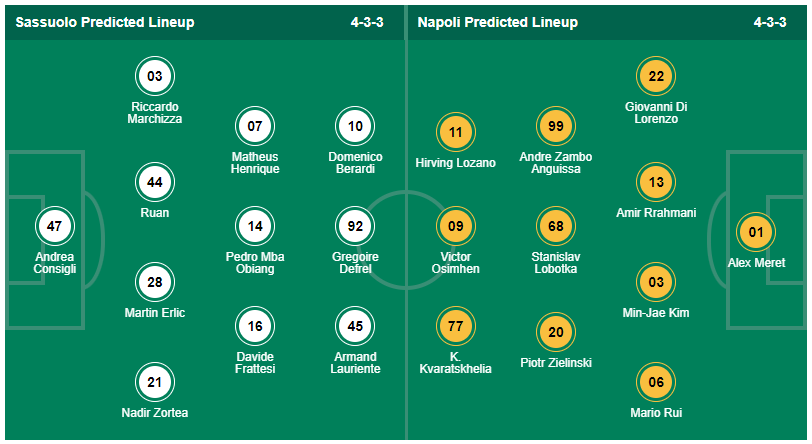Click the Sassuolo Predicted Lineup header
812x444 pixels.
pos(105,22)
